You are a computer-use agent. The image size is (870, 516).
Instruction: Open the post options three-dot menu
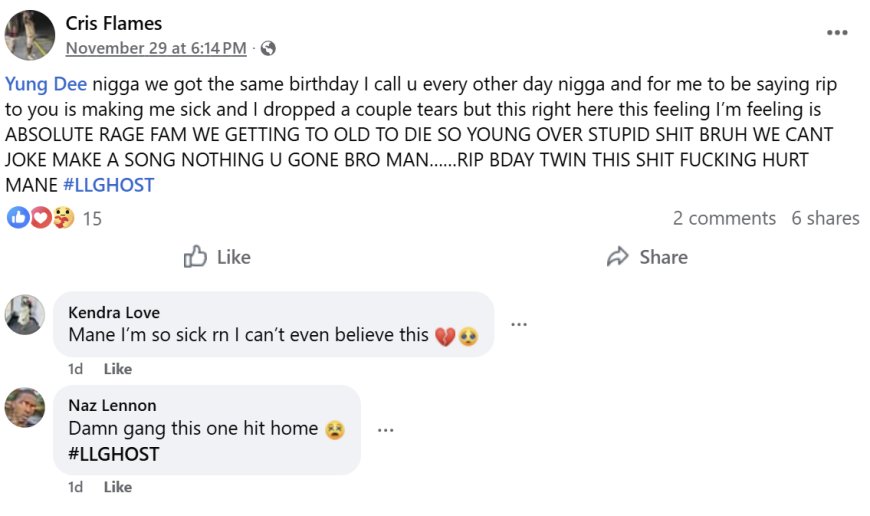(x=837, y=32)
